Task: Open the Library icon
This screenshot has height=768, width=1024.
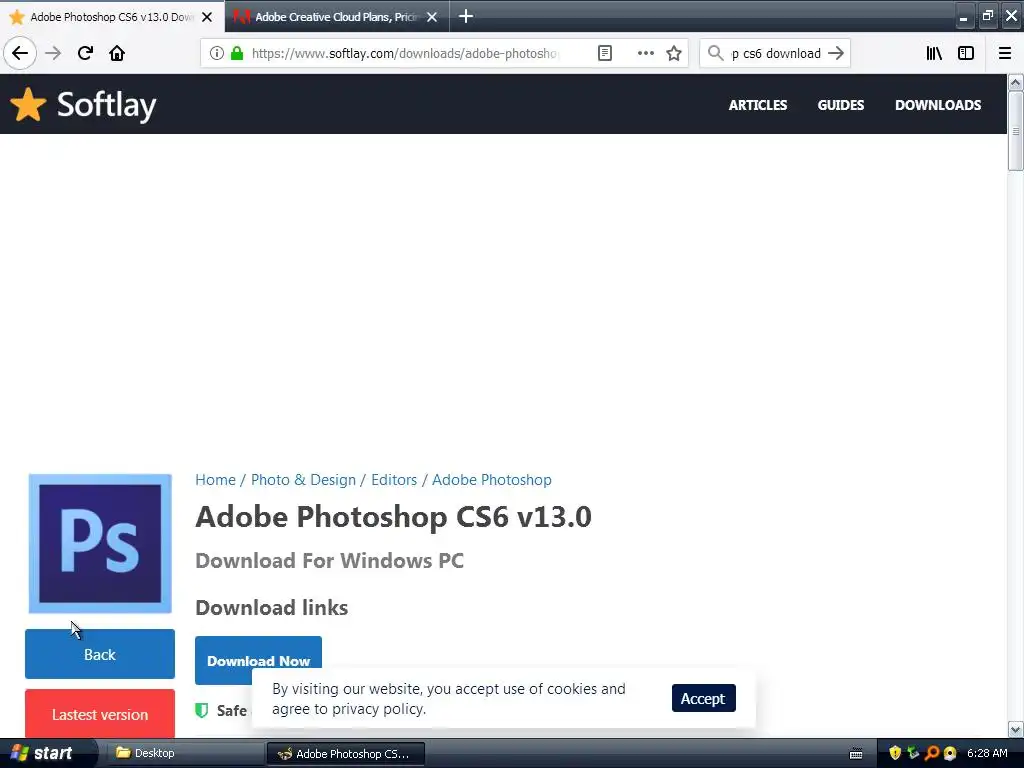Action: (934, 53)
